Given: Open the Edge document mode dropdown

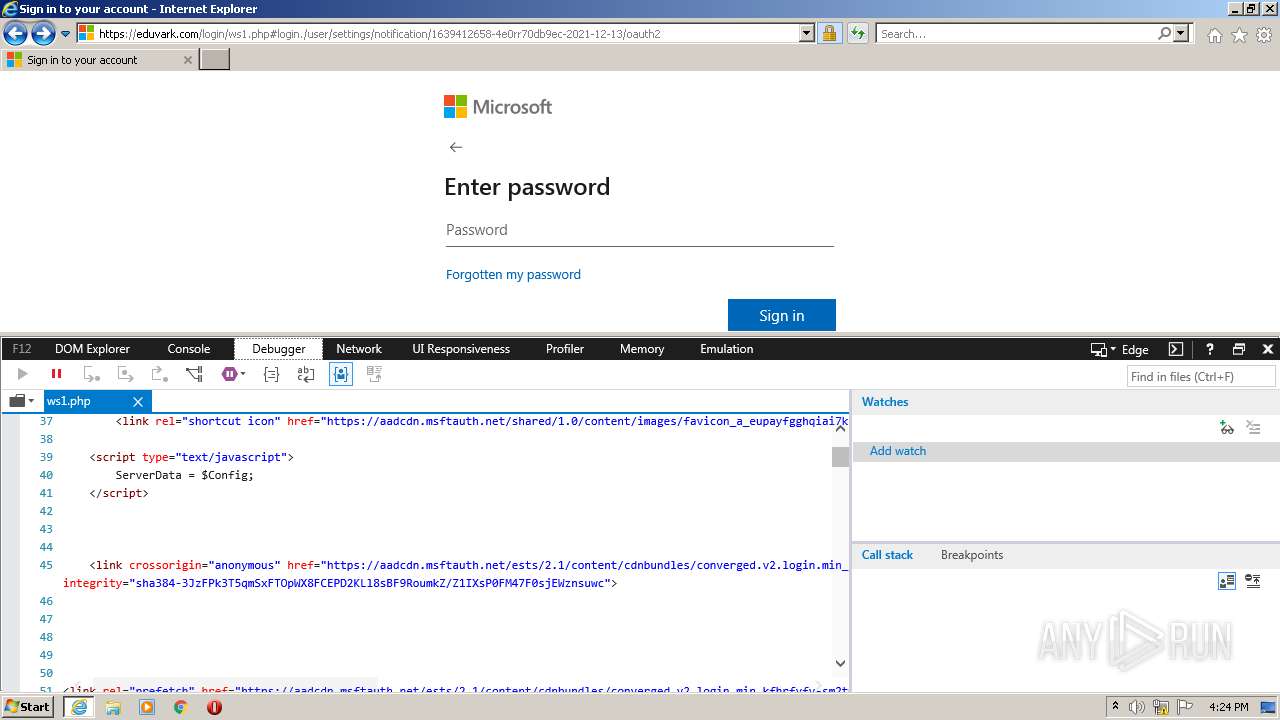Looking at the screenshot, I should 1119,349.
